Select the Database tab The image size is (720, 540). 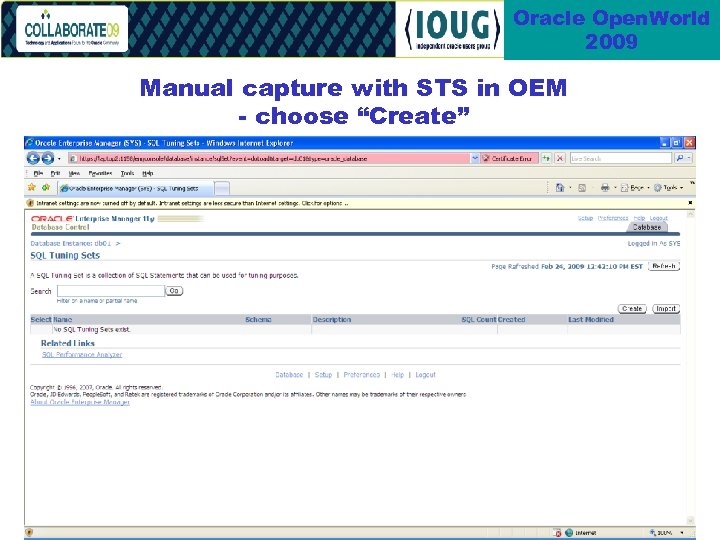pyautogui.click(x=647, y=227)
